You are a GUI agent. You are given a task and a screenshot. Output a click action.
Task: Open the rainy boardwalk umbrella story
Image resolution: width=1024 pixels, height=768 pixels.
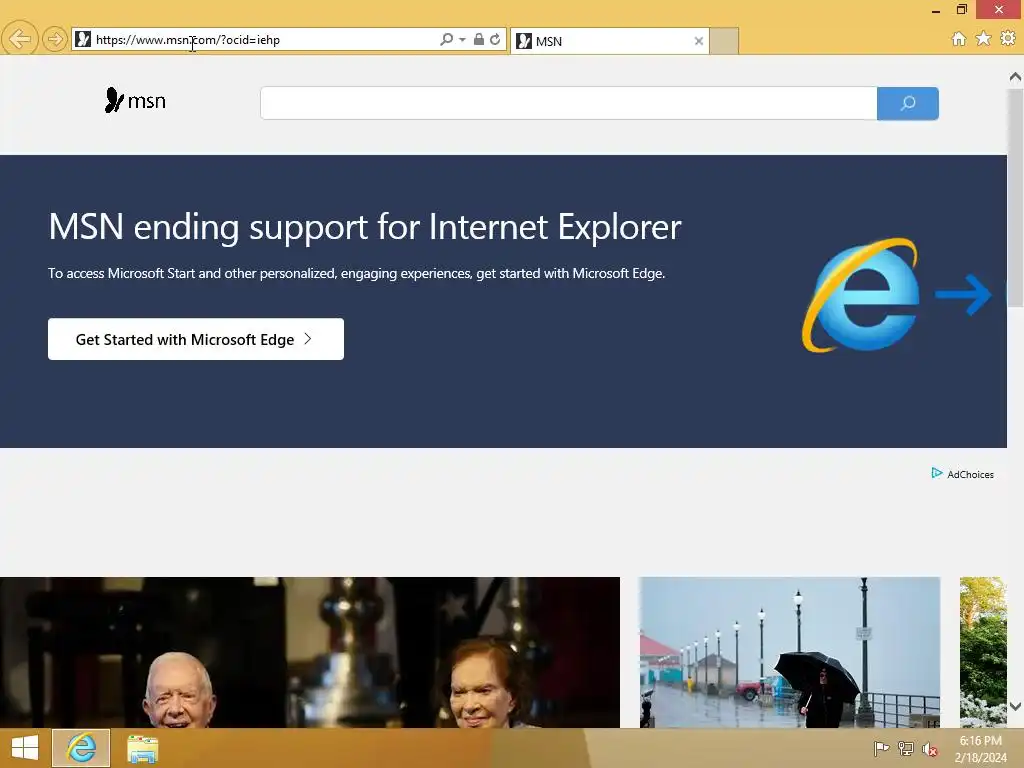(x=790, y=652)
